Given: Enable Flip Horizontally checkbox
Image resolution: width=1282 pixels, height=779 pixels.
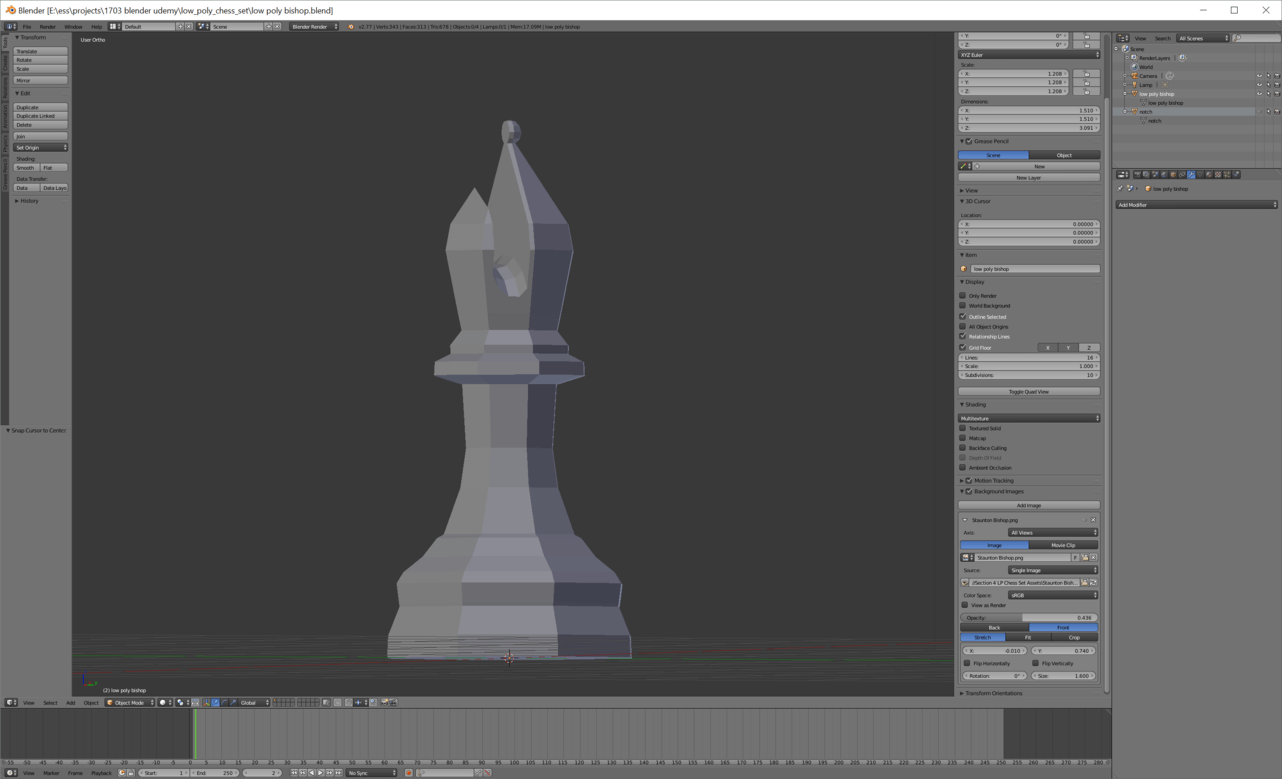Looking at the screenshot, I should tap(967, 663).
